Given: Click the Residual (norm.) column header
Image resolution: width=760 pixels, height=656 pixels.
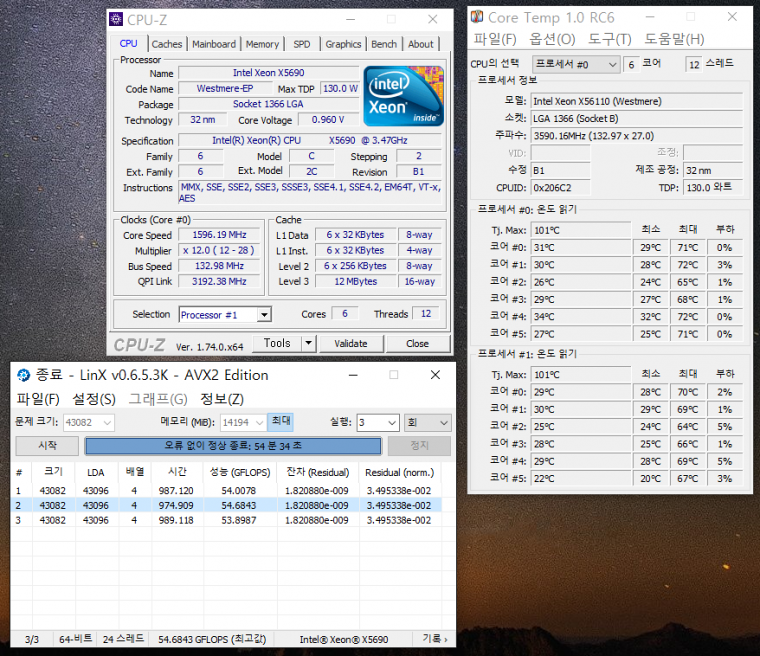Looking at the screenshot, I should coord(400,472).
